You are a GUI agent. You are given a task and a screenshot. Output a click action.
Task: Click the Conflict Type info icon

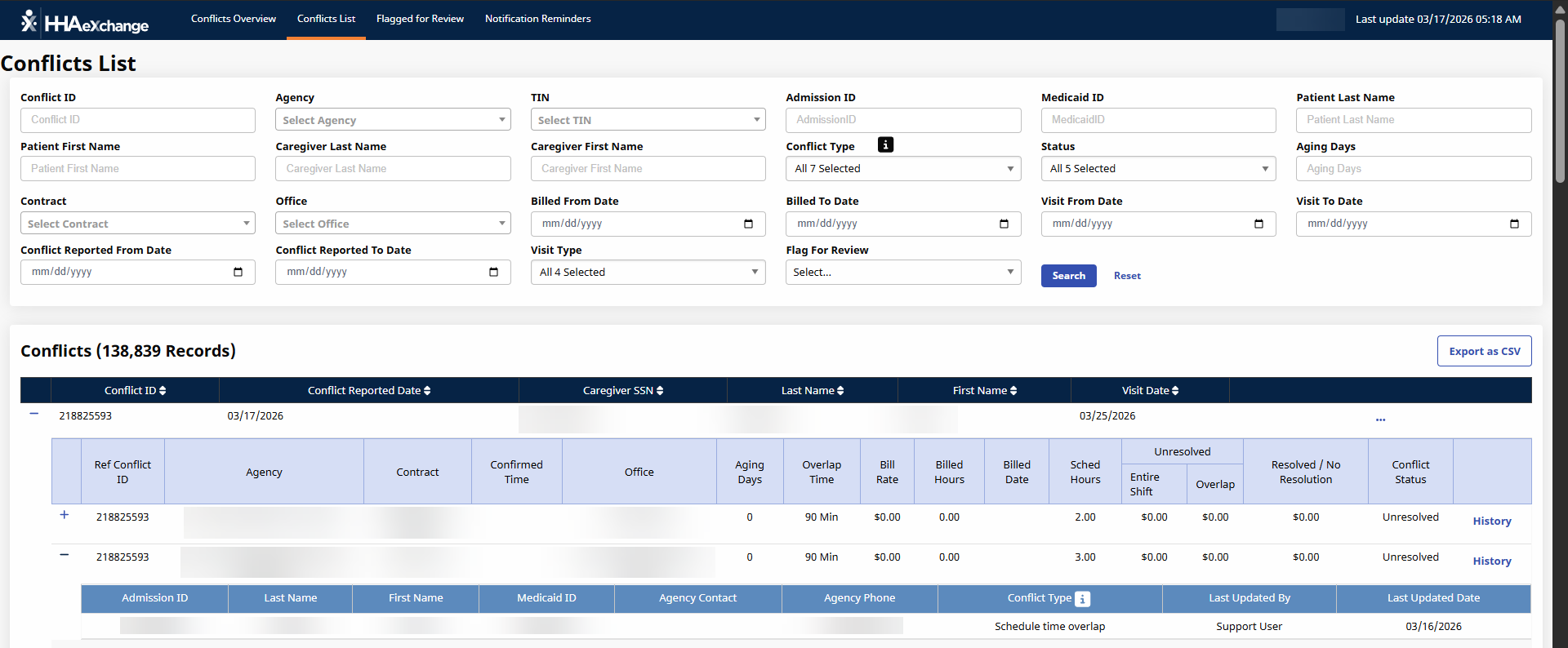[x=885, y=145]
